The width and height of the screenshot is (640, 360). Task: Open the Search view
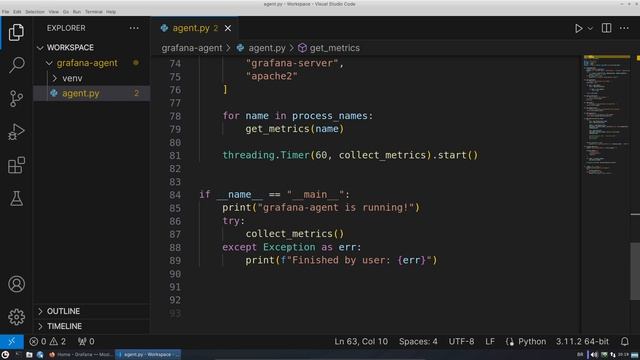click(16, 65)
